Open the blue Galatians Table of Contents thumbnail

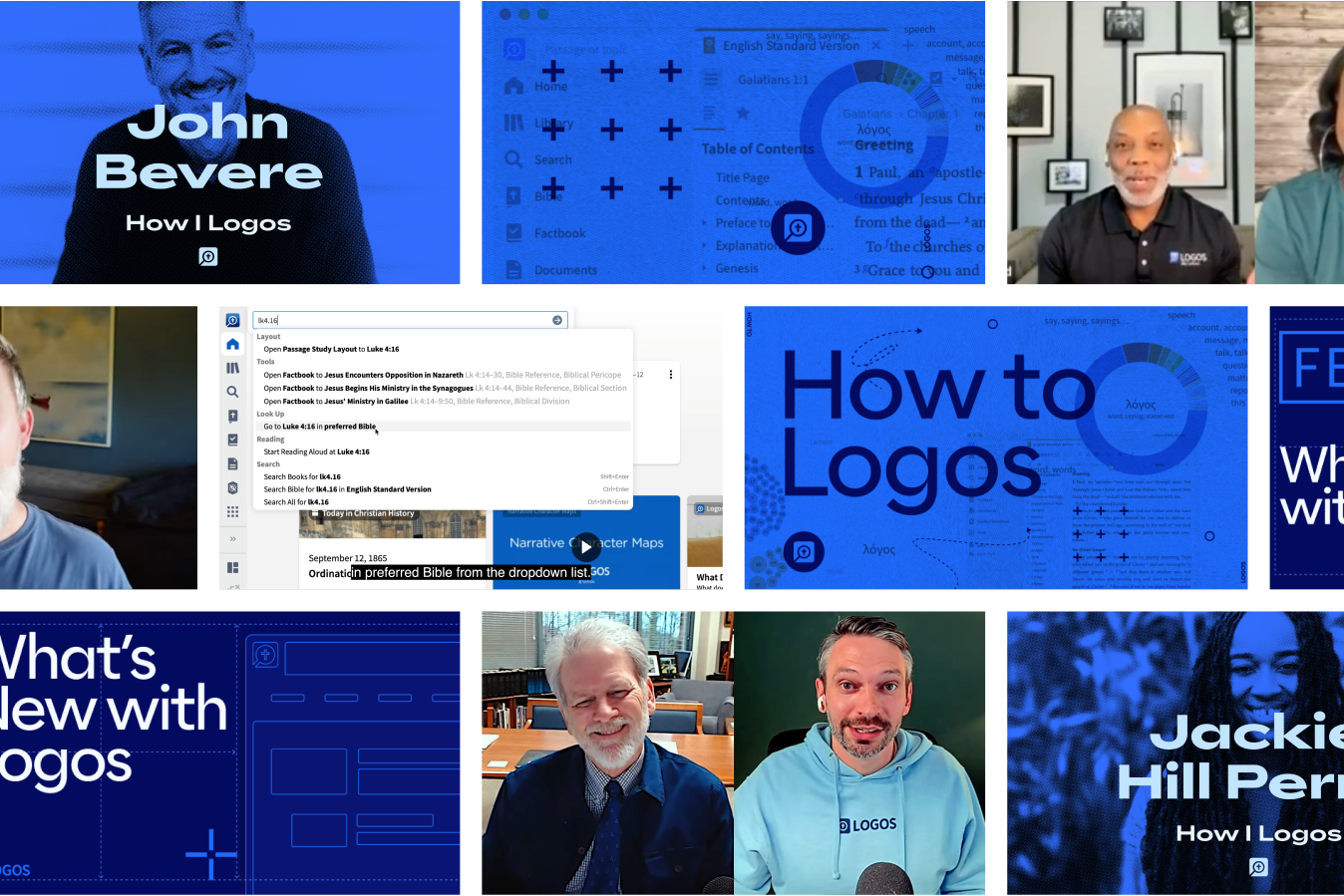[x=733, y=143]
